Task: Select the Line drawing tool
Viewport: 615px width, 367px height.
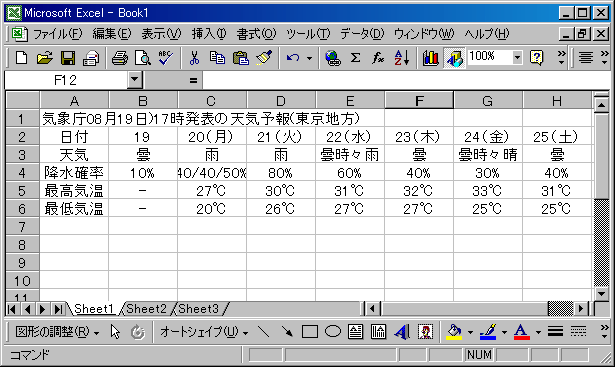Action: pos(264,332)
